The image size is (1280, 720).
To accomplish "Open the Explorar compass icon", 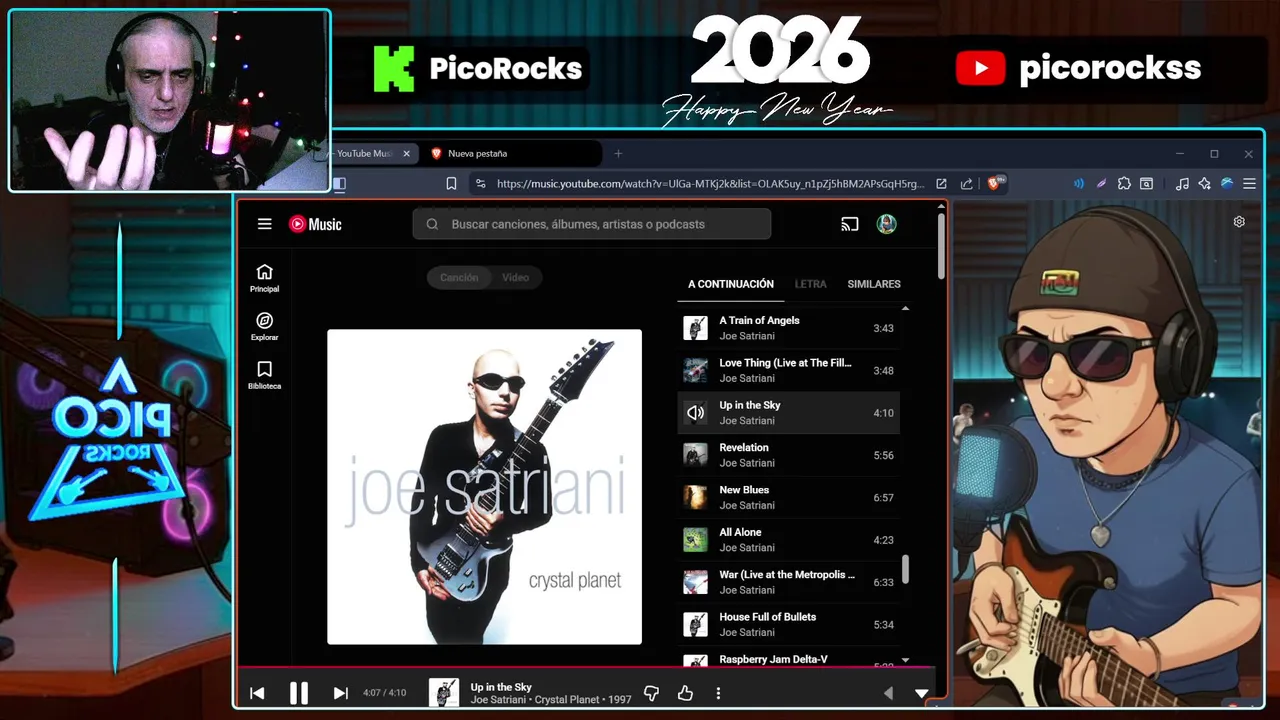I will coord(264,327).
